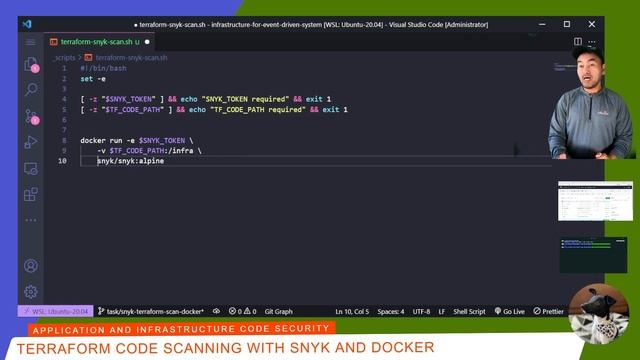Change end of line sequence LF
This screenshot has width=640, height=360.
tap(442, 311)
